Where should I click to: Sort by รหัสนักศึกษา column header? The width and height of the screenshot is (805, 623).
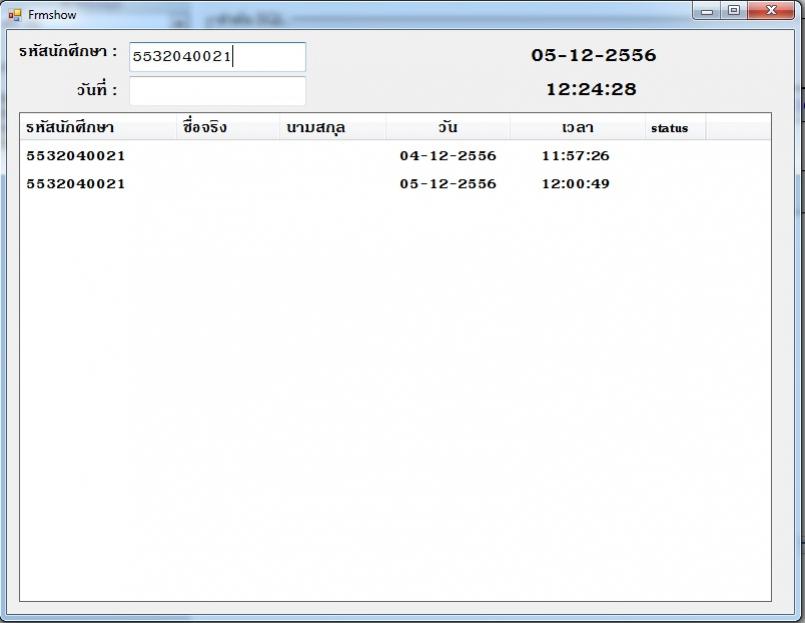(99, 127)
